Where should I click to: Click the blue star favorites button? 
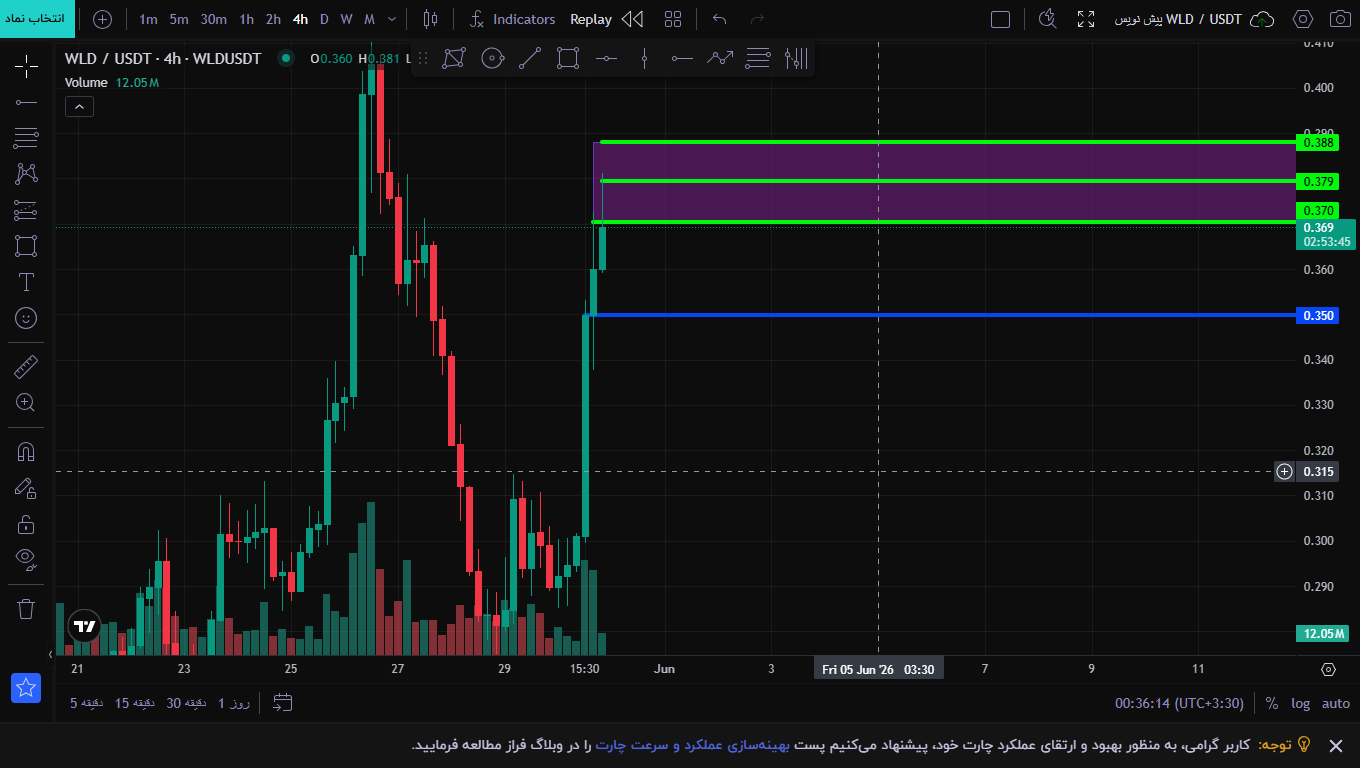[26, 687]
